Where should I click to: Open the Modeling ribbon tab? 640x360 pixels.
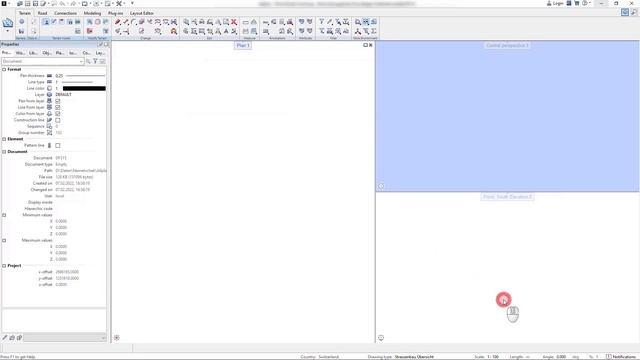92,13
